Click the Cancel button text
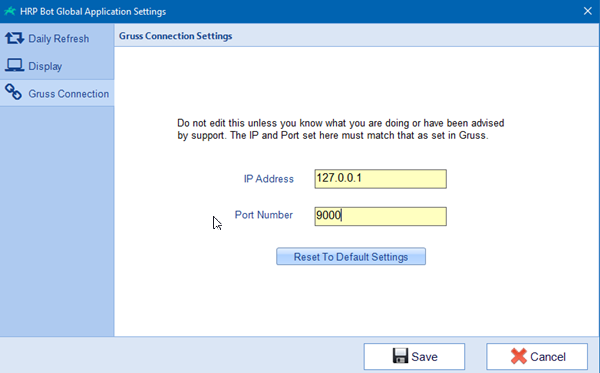This screenshot has width=600, height=373. click(x=548, y=357)
